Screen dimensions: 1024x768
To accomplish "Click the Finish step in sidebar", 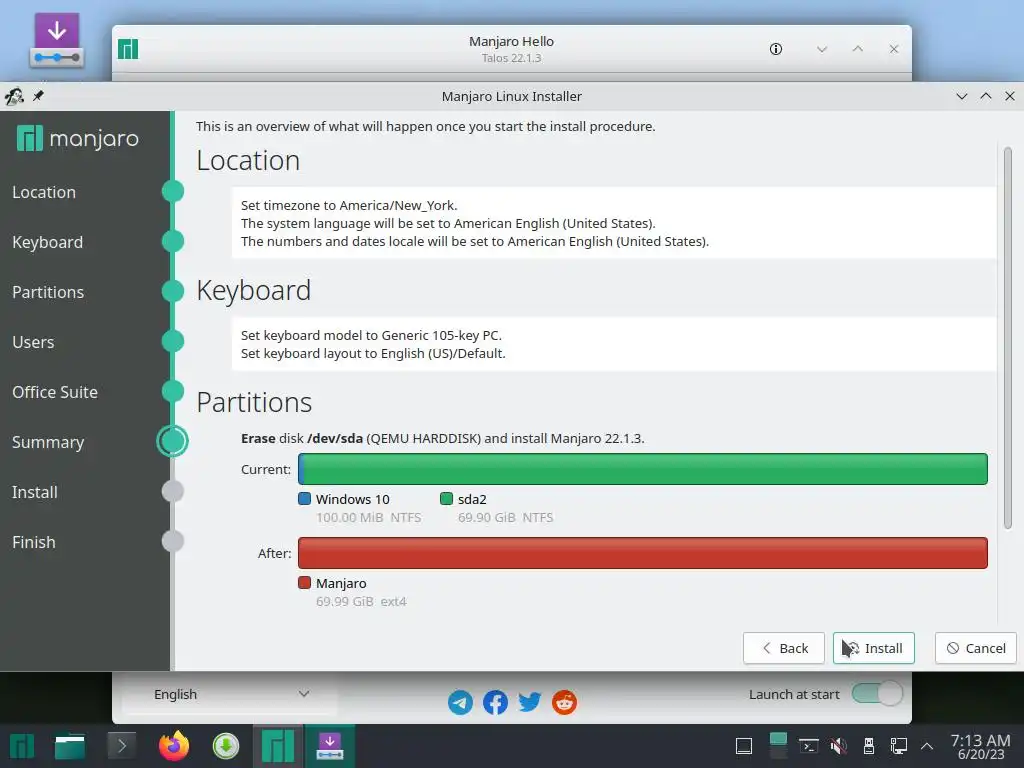I will 33,542.
